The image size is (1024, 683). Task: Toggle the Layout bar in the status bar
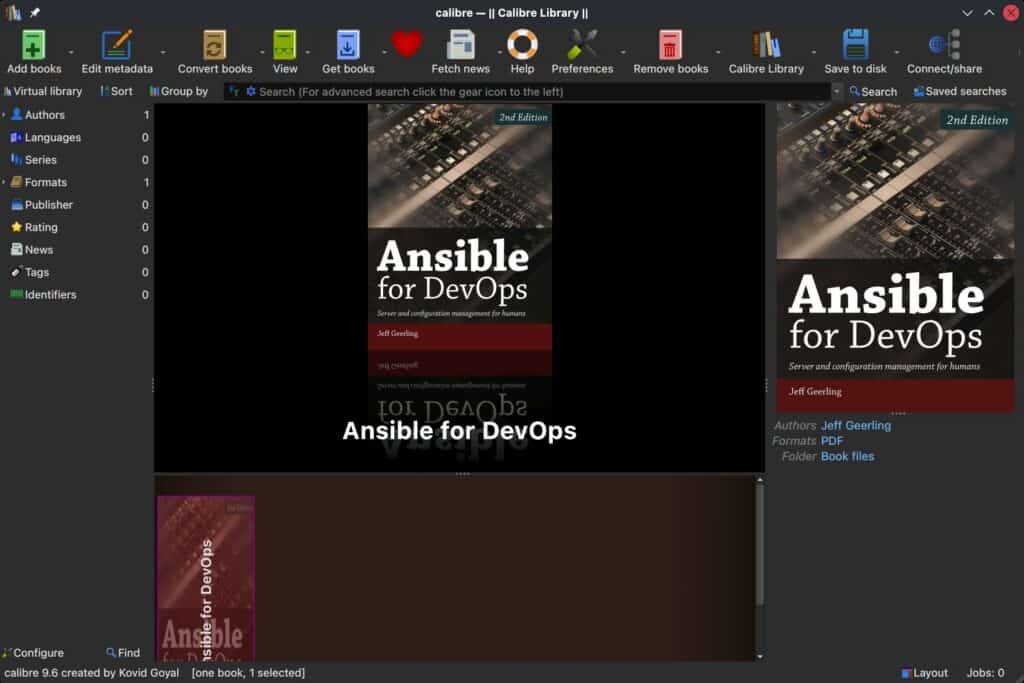pyautogui.click(x=925, y=672)
